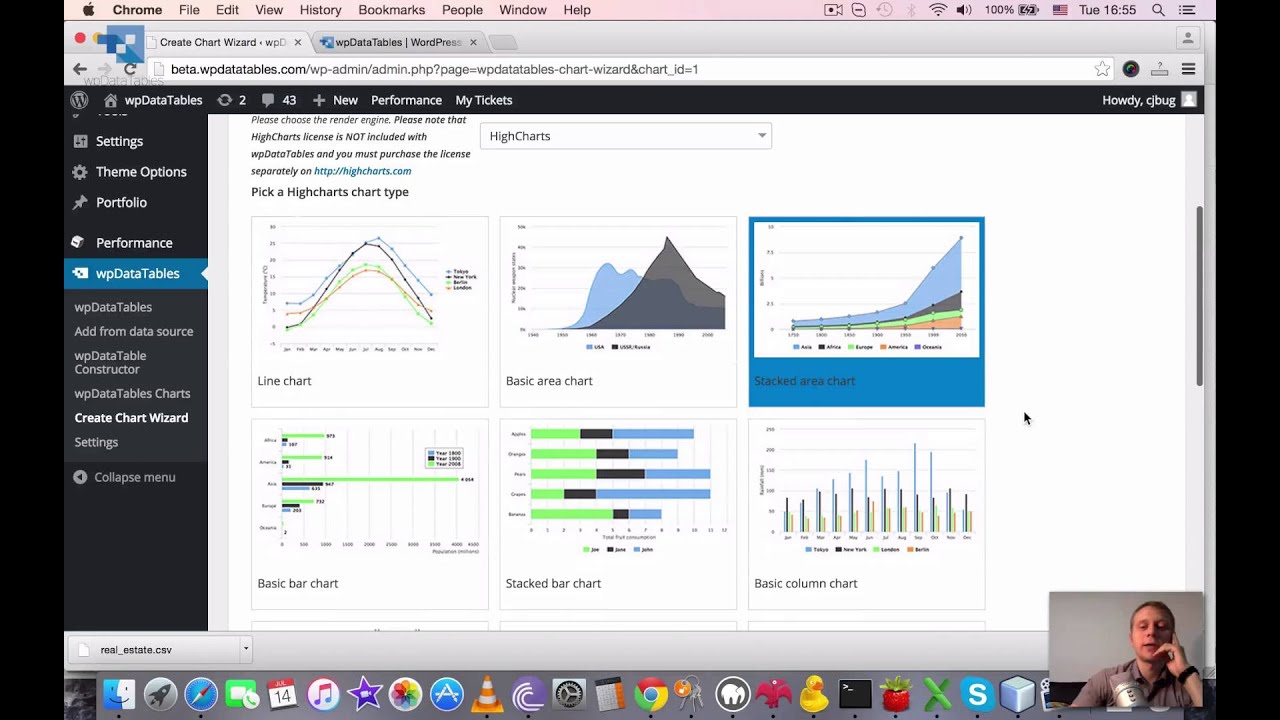
Task: Pick the Stacked area chart card
Action: (866, 312)
